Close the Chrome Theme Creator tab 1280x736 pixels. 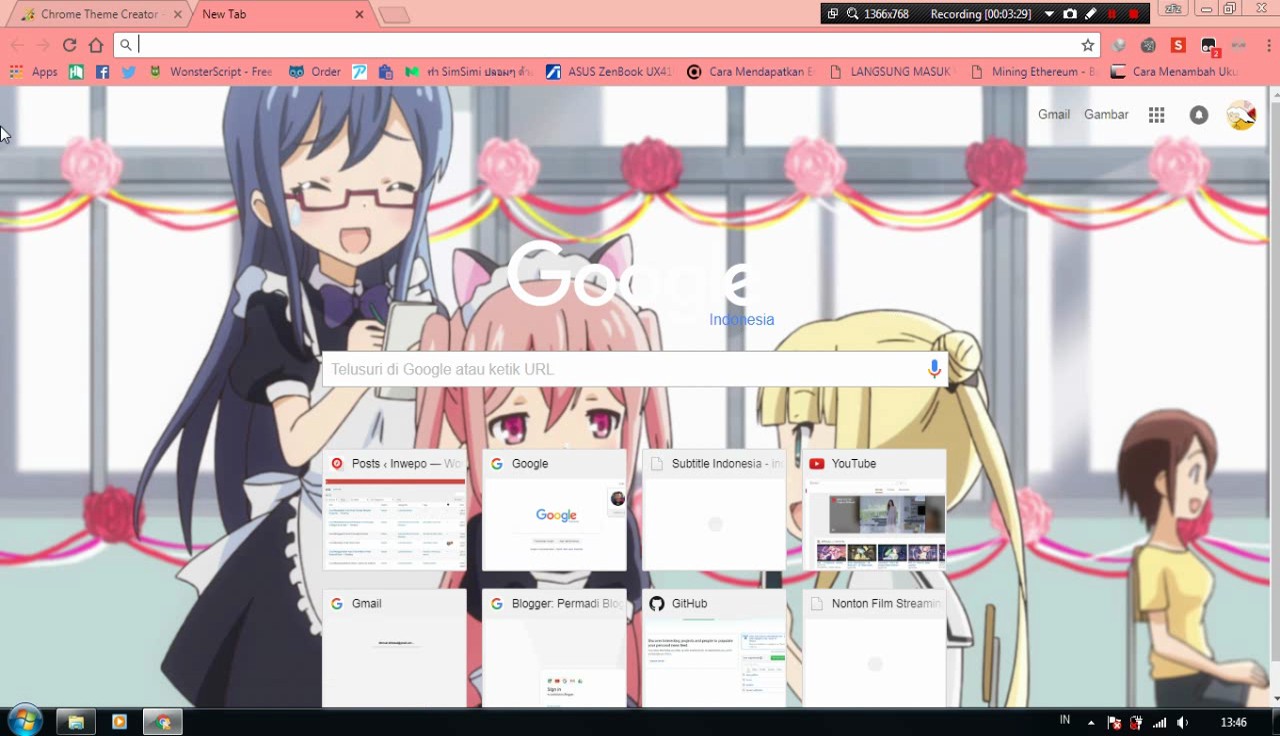coord(178,15)
